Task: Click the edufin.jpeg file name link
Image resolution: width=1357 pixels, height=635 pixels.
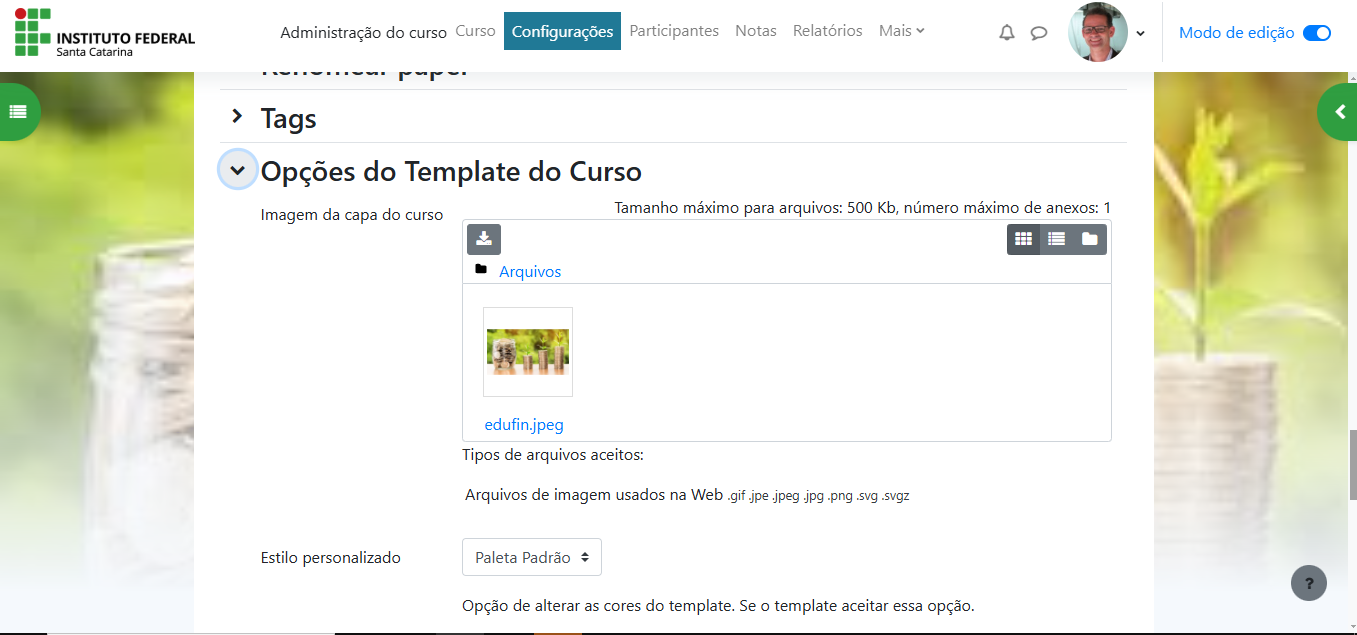Action: pyautogui.click(x=524, y=425)
